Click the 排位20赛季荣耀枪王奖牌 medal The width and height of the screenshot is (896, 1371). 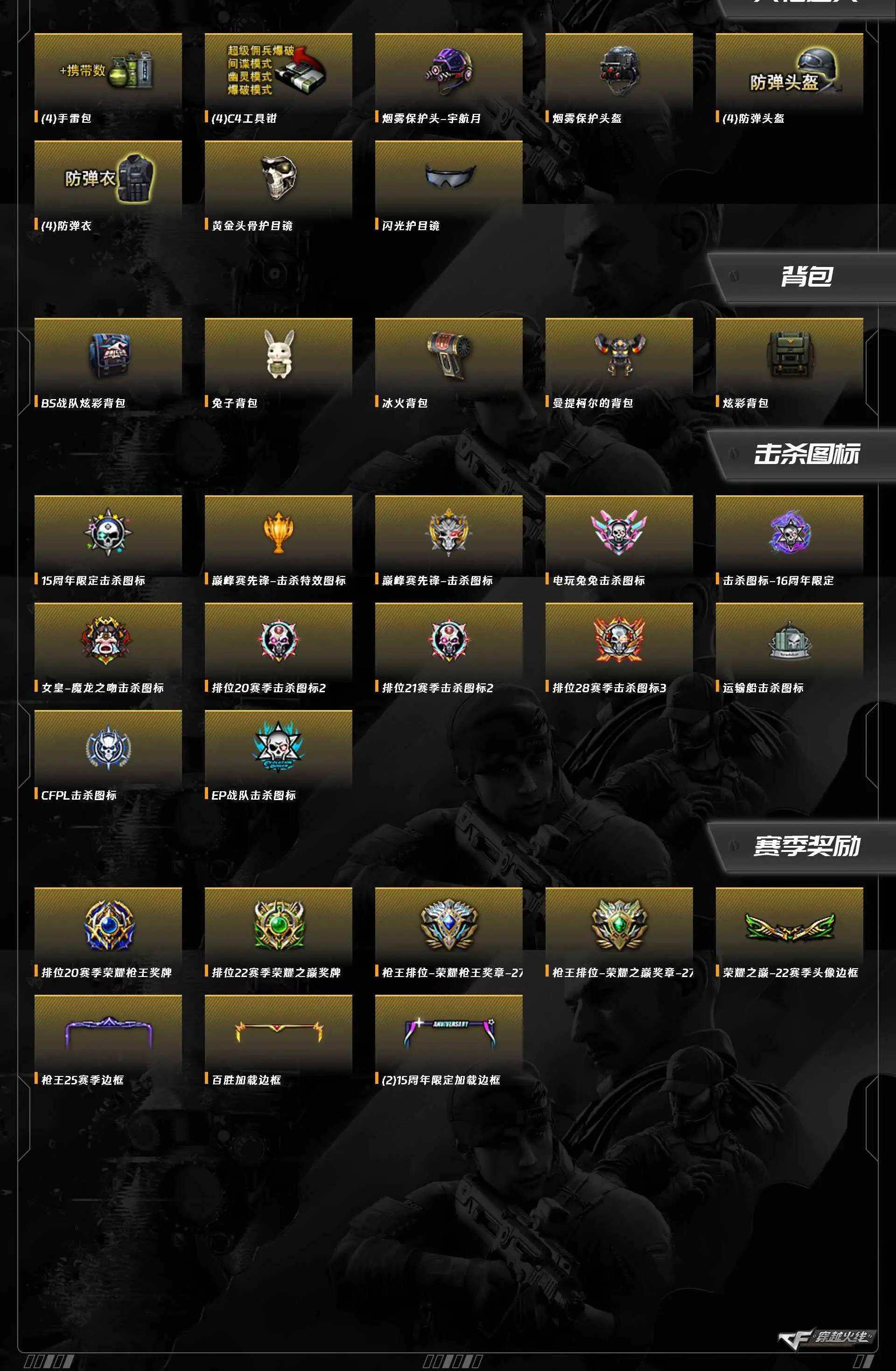tap(108, 925)
